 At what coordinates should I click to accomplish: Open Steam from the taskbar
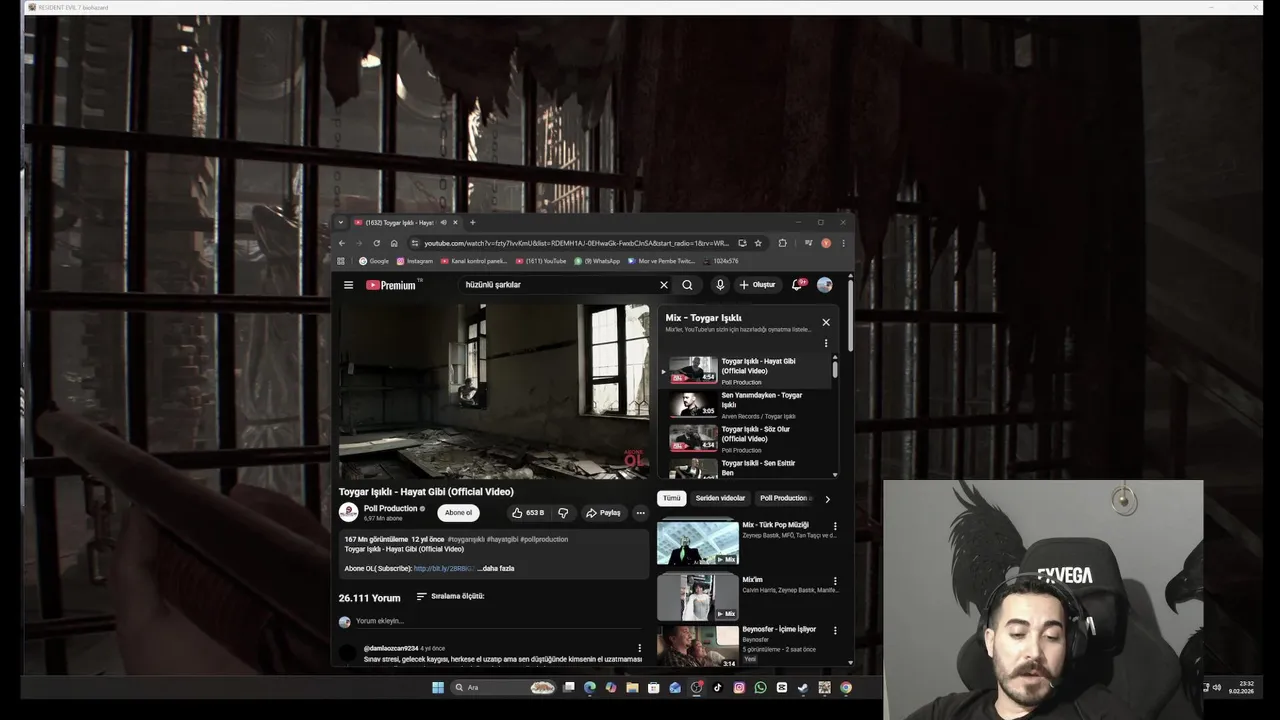coord(803,687)
